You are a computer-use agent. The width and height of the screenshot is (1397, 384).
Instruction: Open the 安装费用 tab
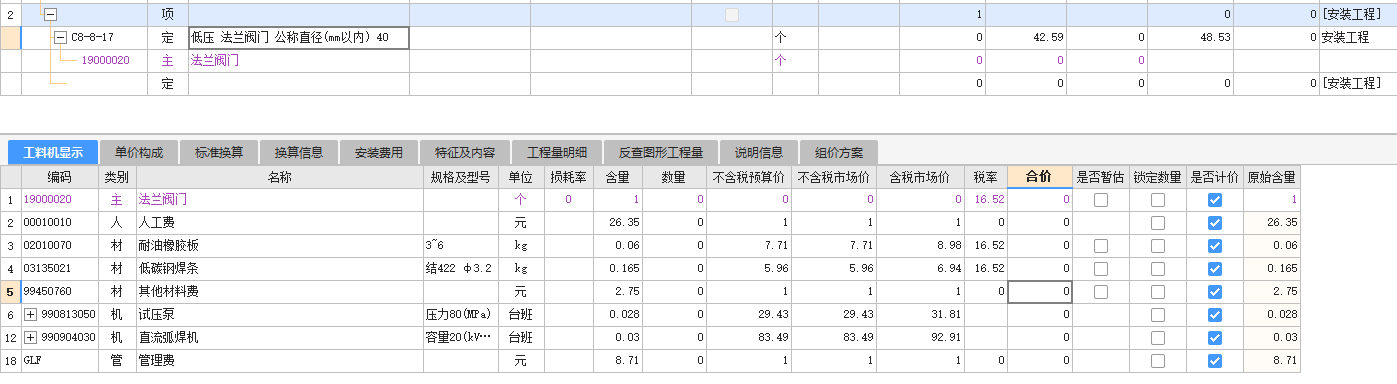coord(379,153)
